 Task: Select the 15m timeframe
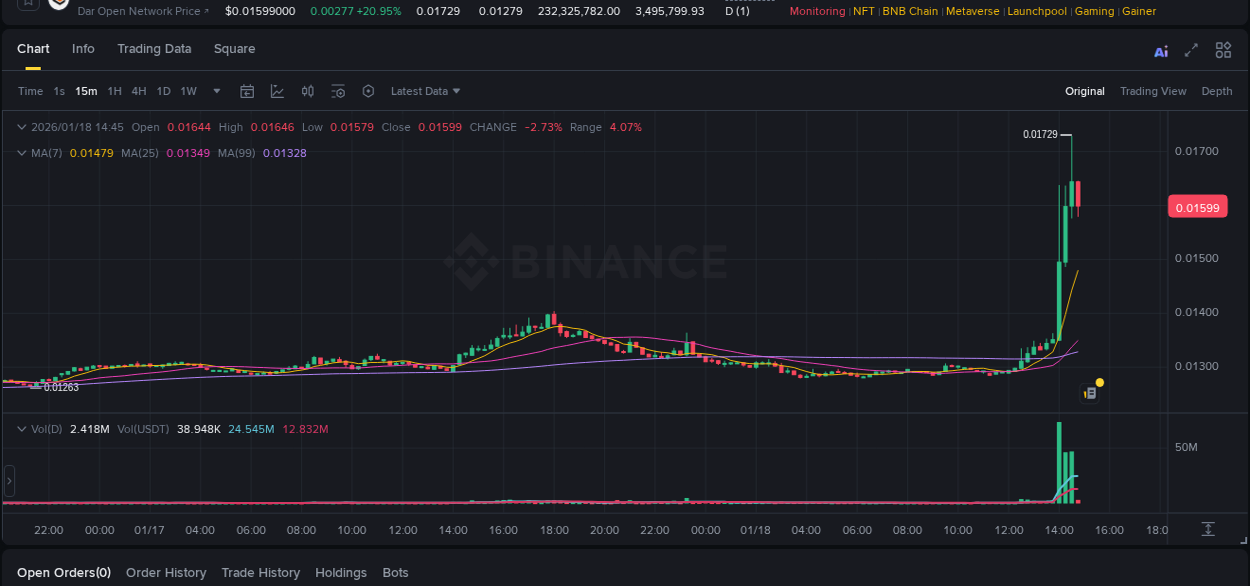coord(86,90)
